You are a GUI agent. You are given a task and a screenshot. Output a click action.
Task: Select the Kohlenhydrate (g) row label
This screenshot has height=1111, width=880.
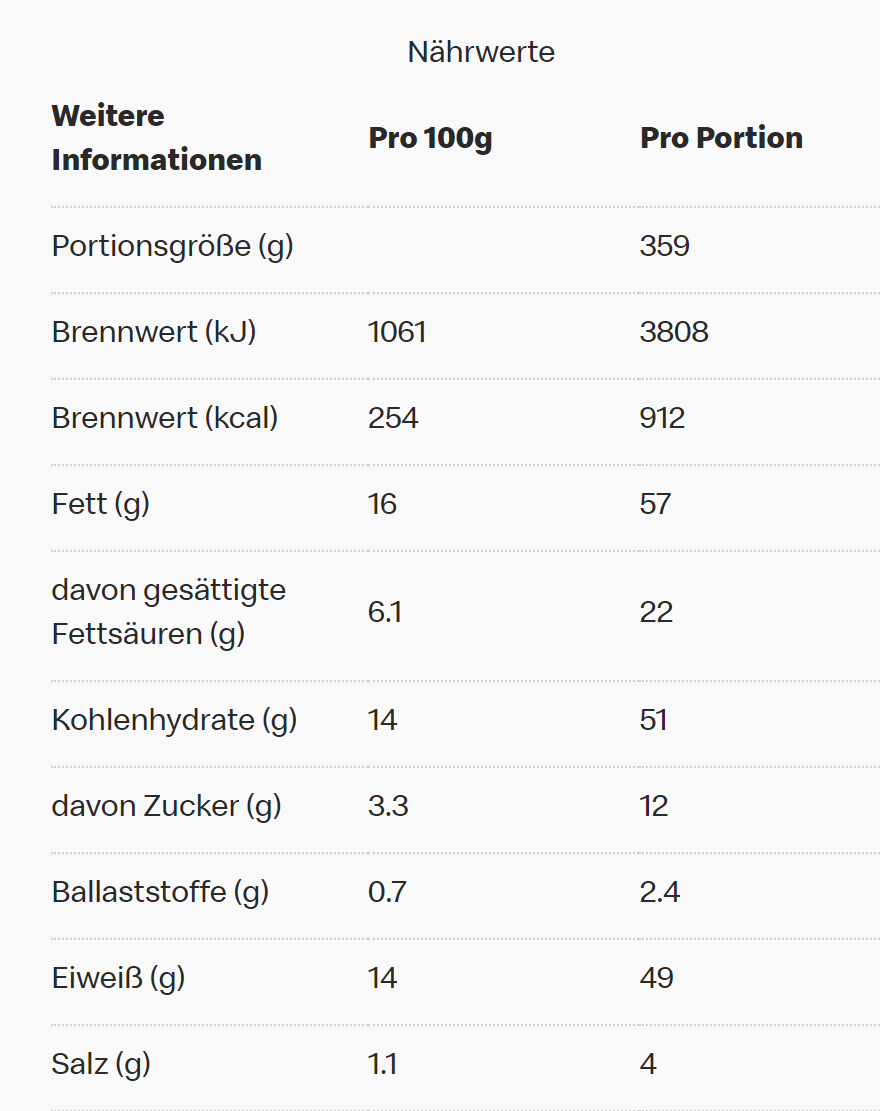[174, 720]
